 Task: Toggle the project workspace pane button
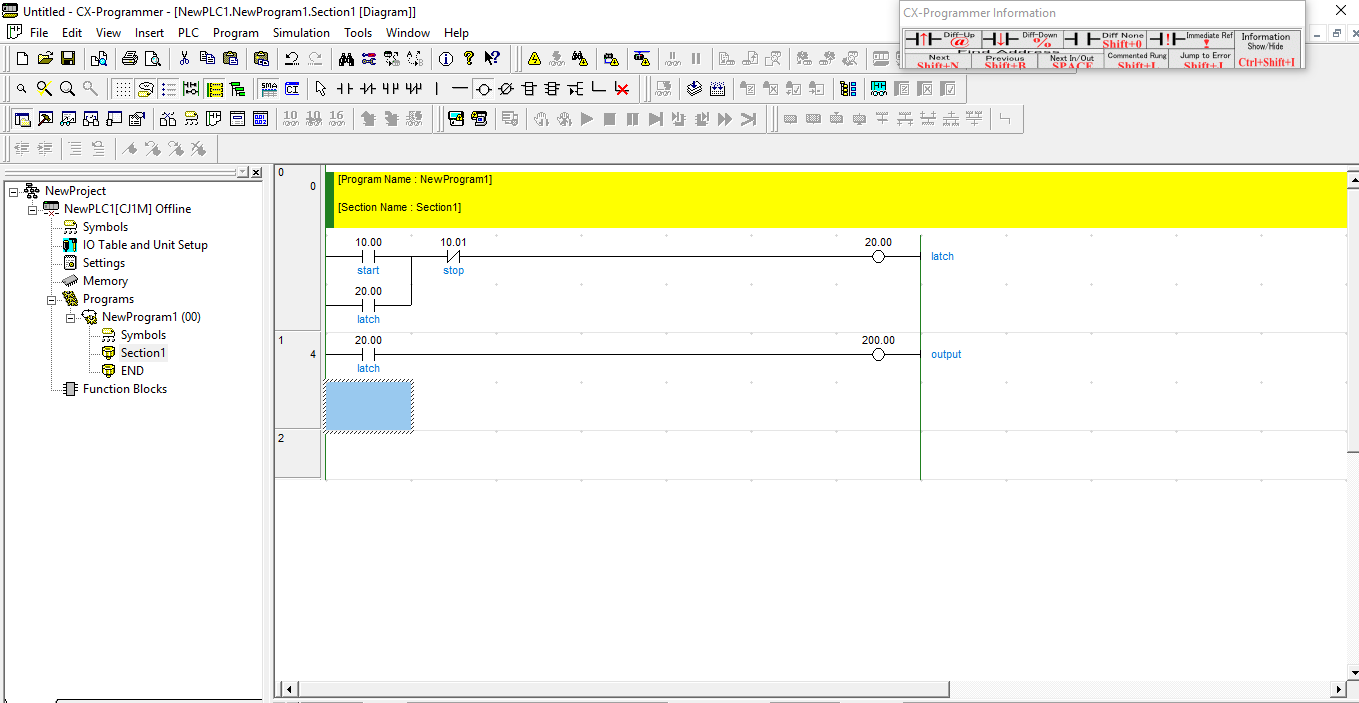pos(22,118)
